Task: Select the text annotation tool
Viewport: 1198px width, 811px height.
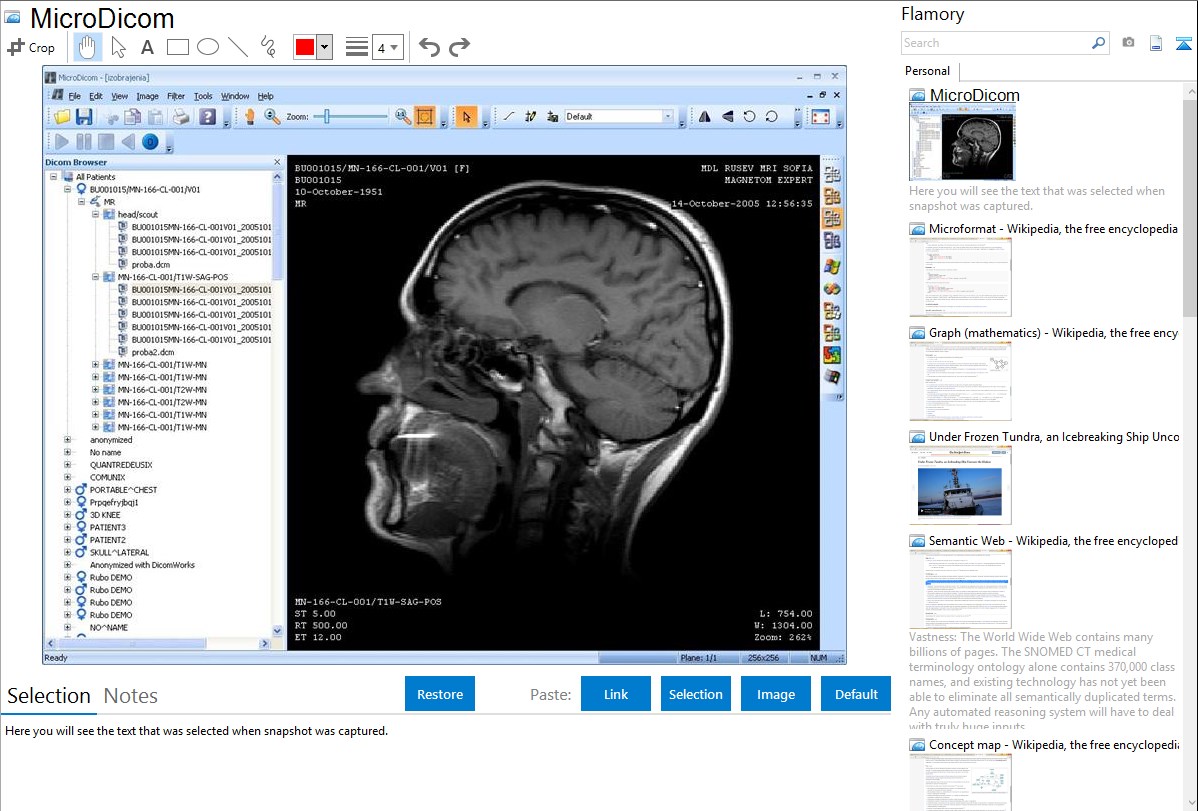Action: (x=147, y=47)
